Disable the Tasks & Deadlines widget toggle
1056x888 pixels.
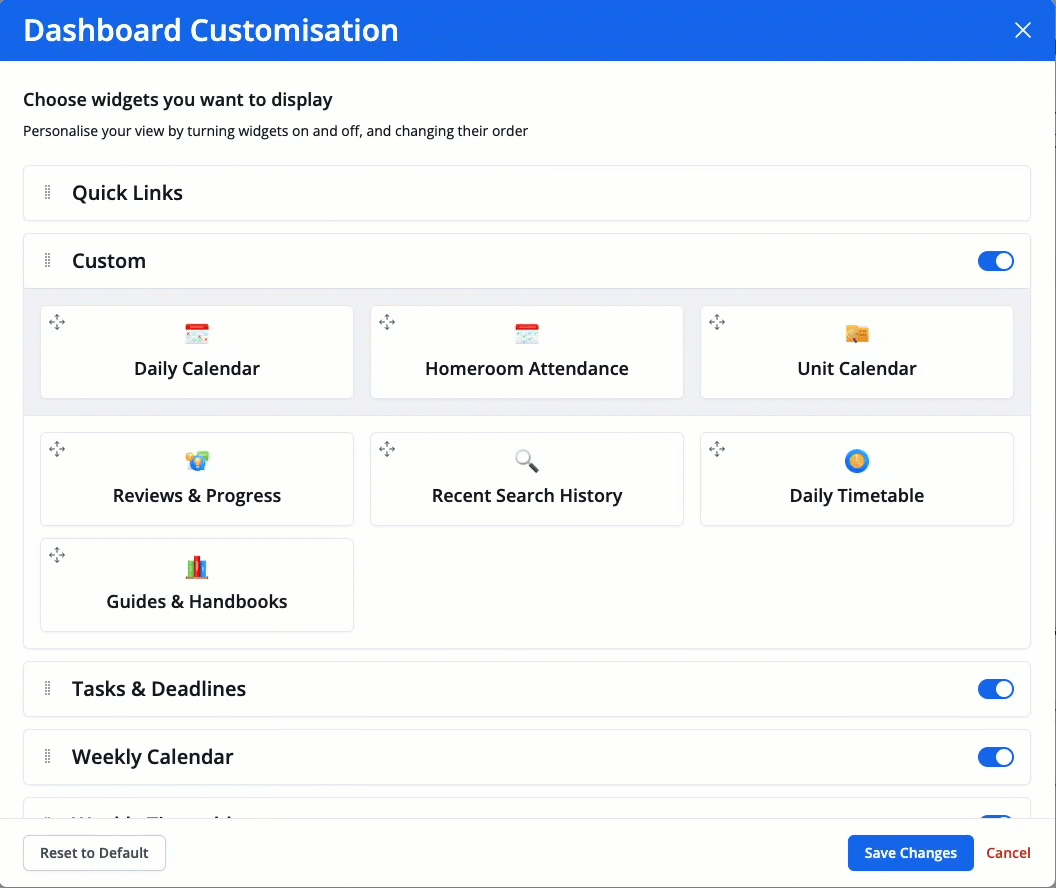coord(995,689)
